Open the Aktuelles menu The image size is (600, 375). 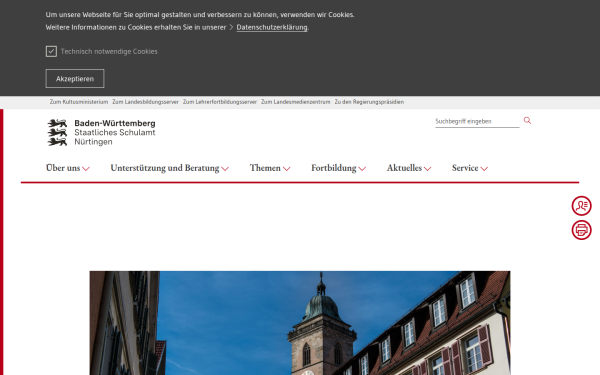click(404, 168)
